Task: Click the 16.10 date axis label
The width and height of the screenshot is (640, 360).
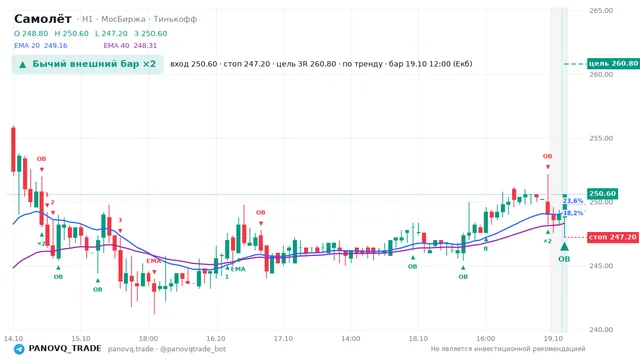Action: coord(216,339)
